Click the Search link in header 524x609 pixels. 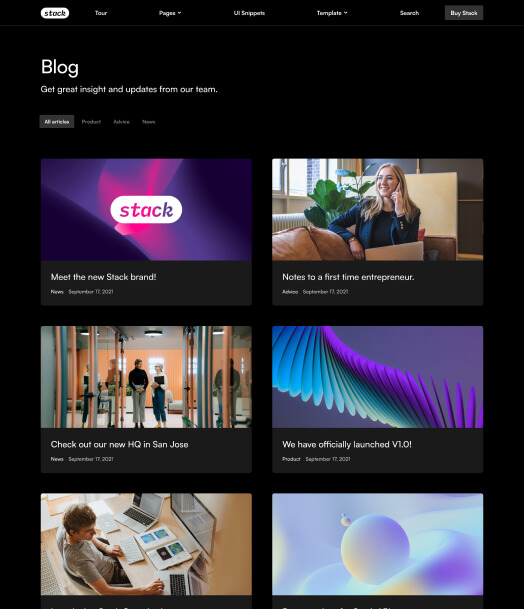click(x=409, y=13)
